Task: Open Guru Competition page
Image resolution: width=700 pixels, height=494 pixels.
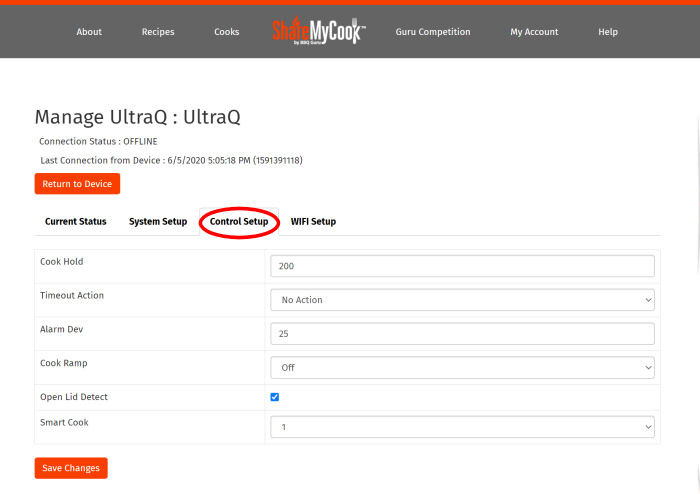Action: (x=433, y=32)
